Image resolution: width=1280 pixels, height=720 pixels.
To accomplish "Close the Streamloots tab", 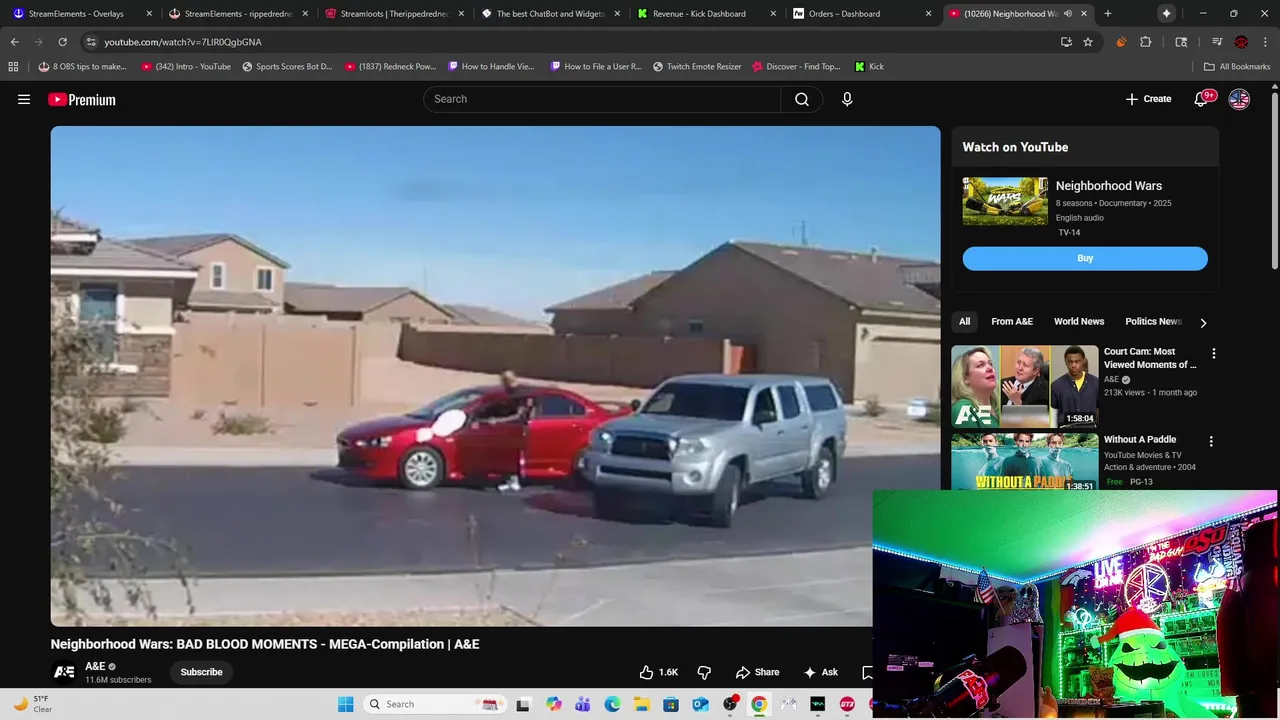I will click(x=461, y=14).
